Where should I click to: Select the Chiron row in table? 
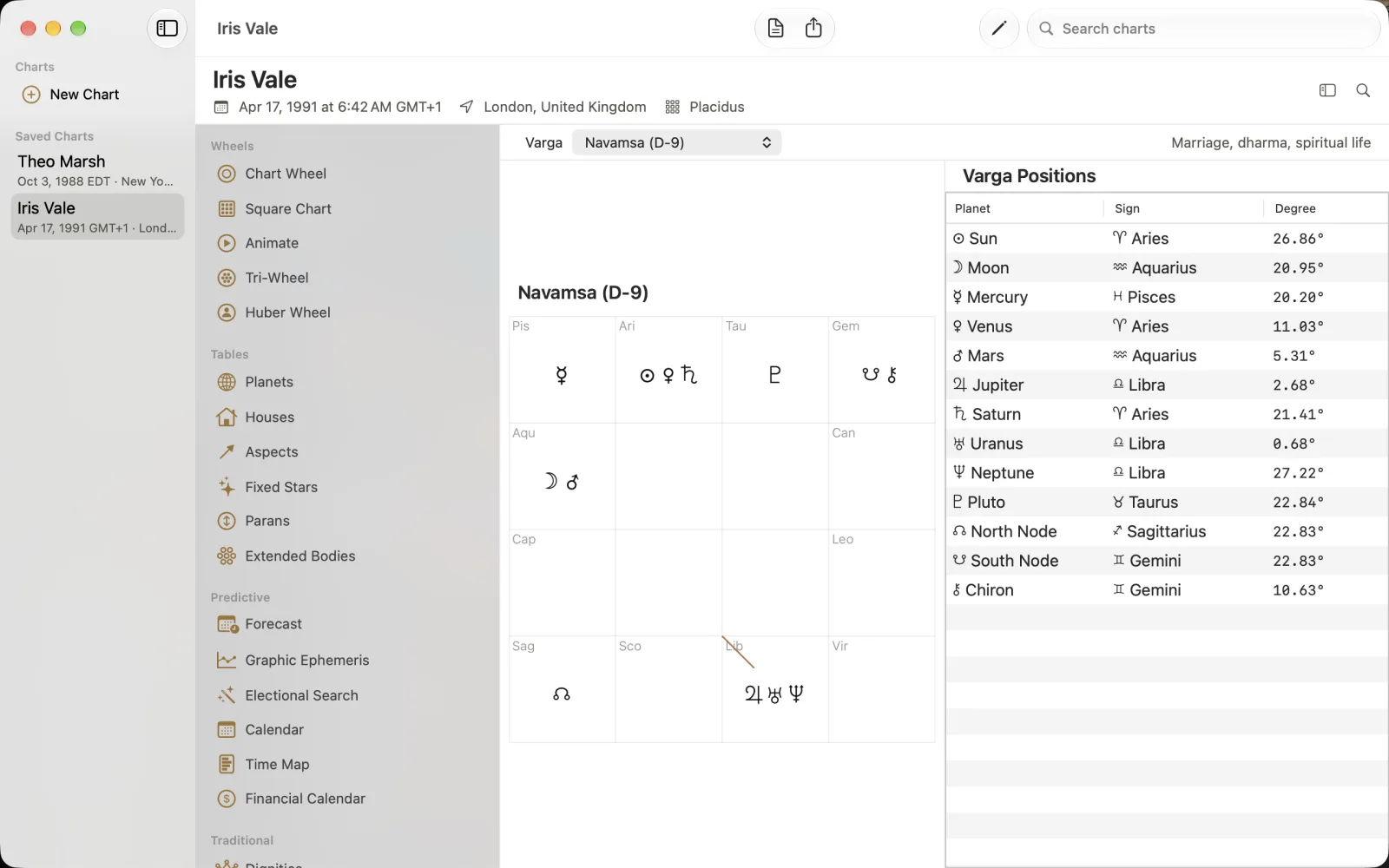pos(1167,590)
